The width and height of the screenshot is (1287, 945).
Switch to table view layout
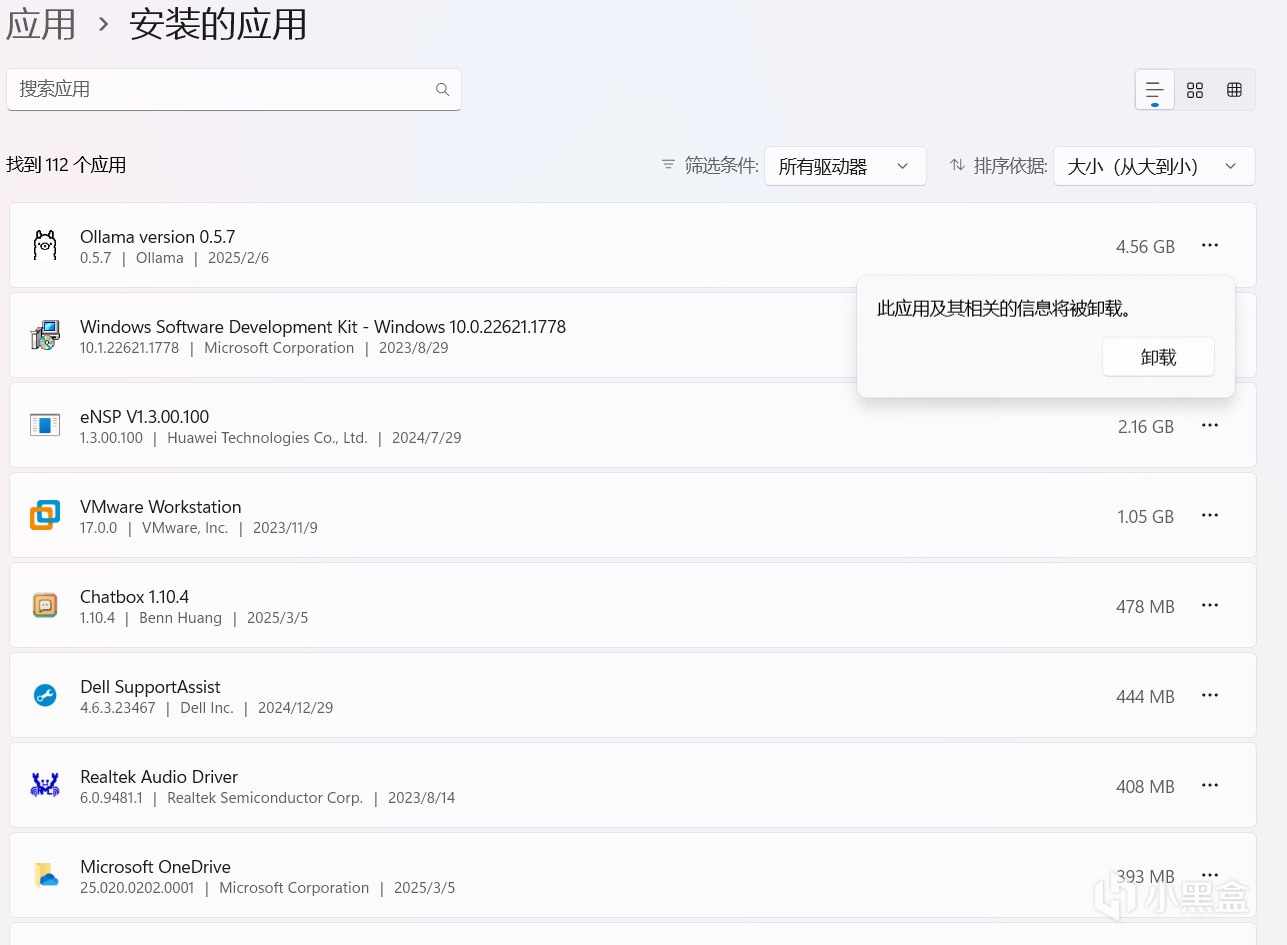tap(1235, 90)
